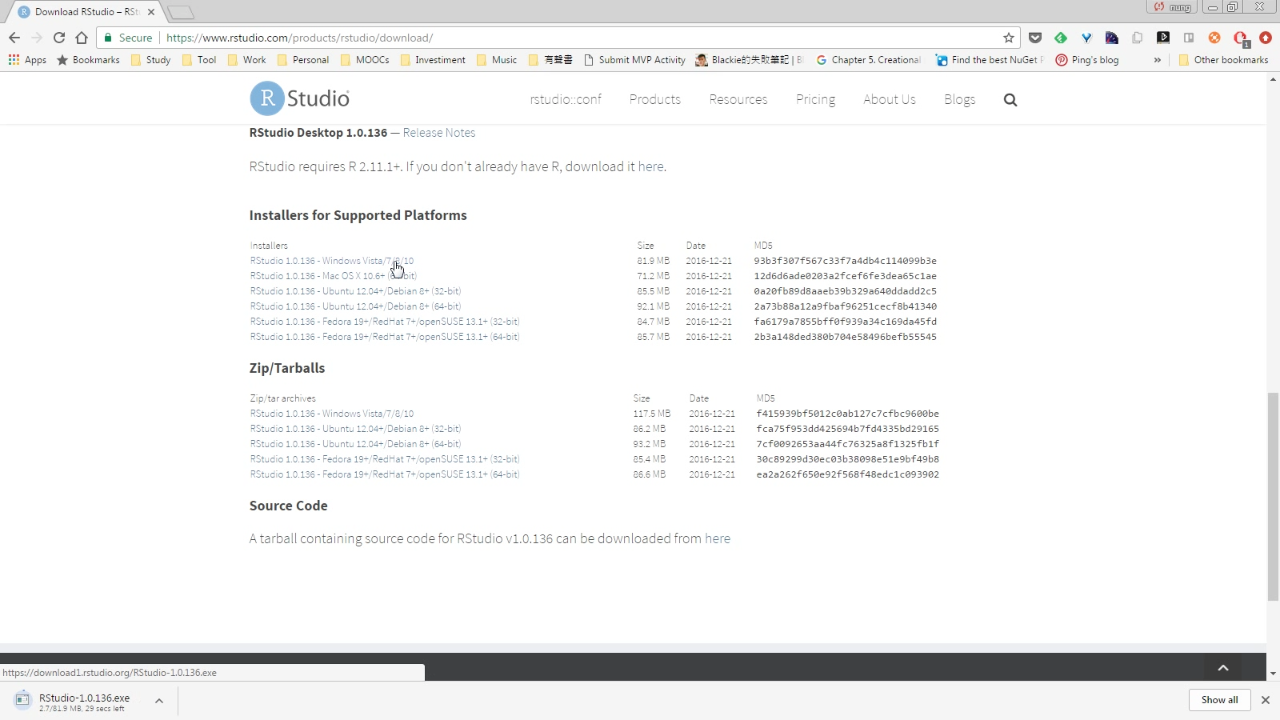Open the Products menu
1280x720 pixels.
coord(655,100)
